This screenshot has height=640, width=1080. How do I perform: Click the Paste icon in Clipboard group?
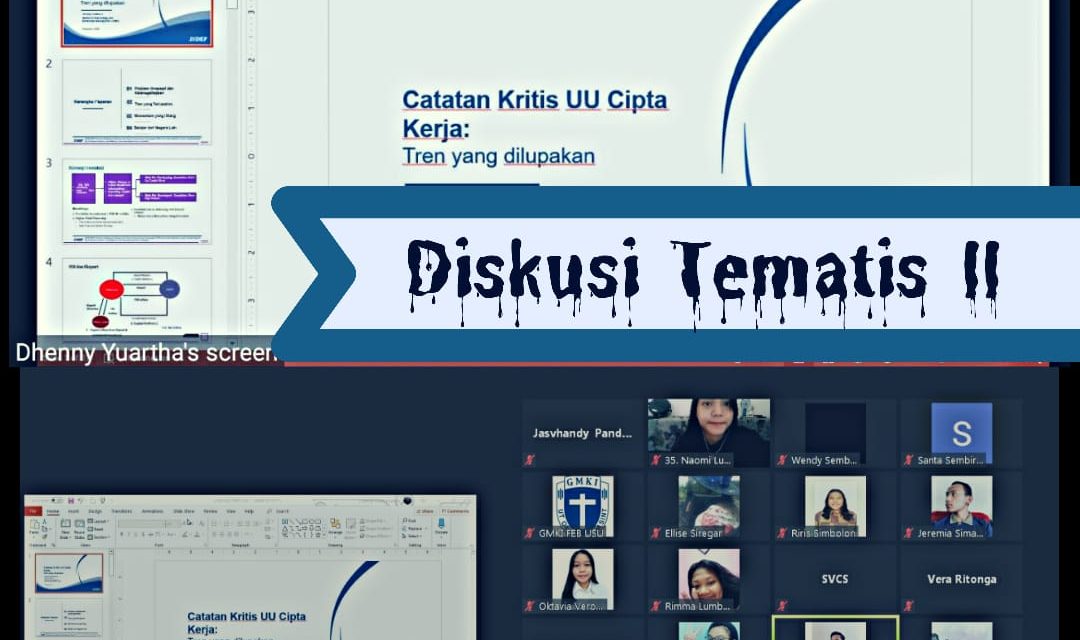(34, 525)
